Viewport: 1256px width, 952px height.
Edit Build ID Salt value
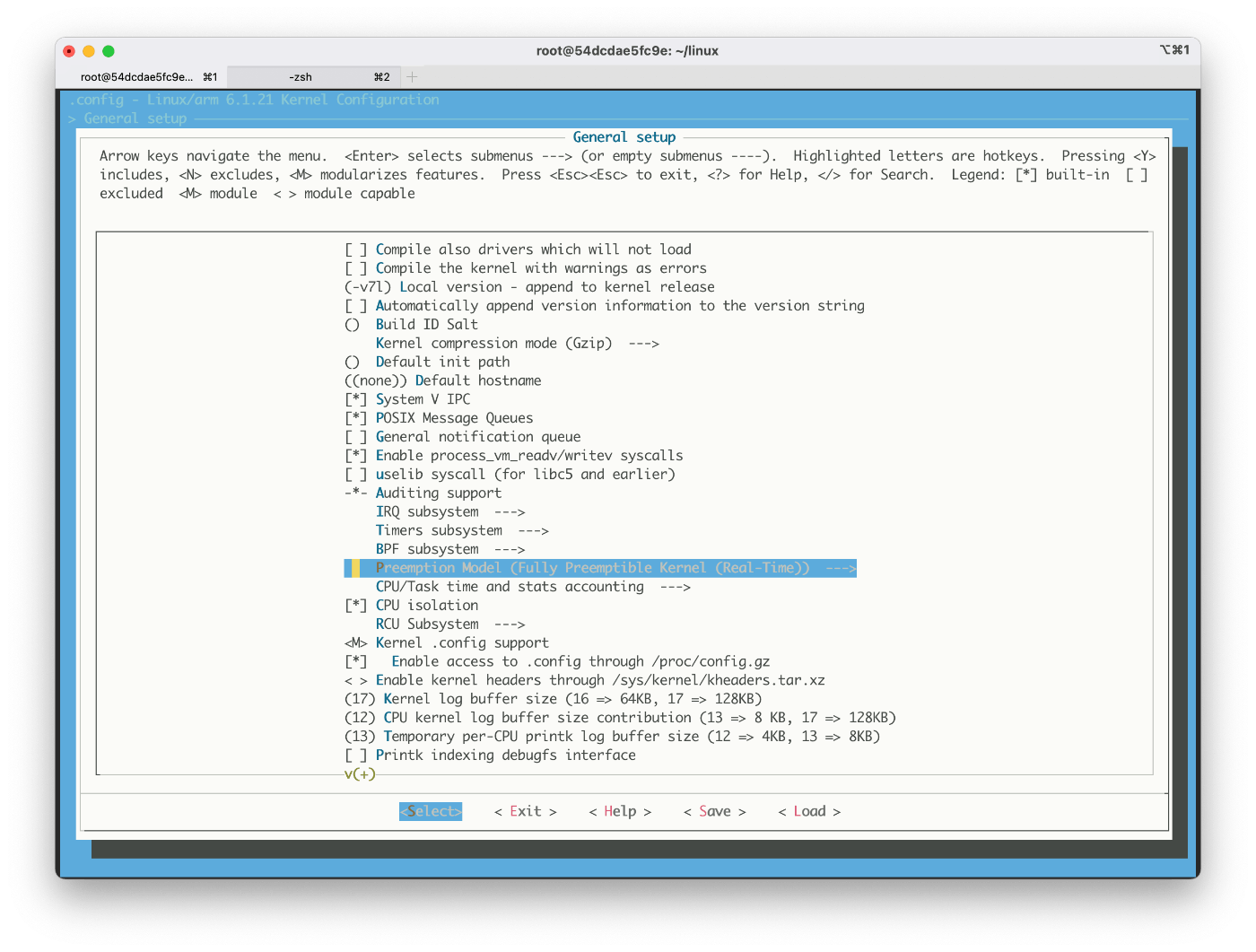[x=411, y=325]
